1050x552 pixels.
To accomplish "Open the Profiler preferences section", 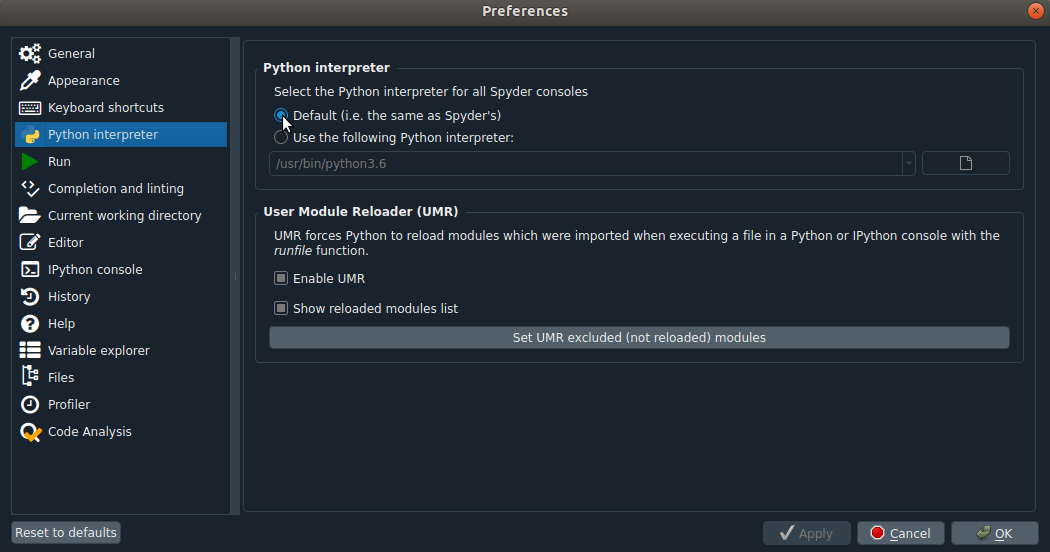I will [121, 405].
